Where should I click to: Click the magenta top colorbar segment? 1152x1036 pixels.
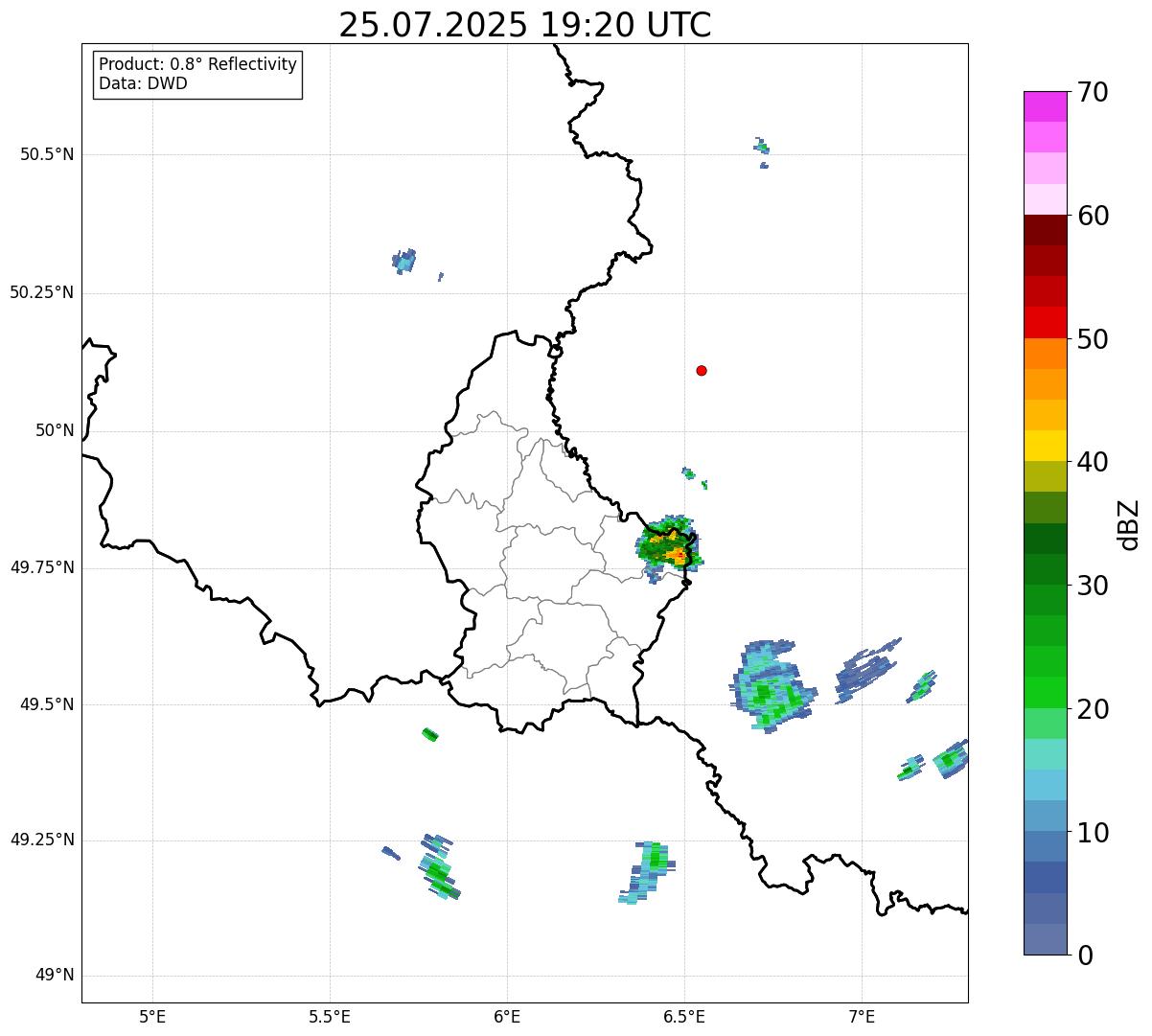pos(1045,106)
